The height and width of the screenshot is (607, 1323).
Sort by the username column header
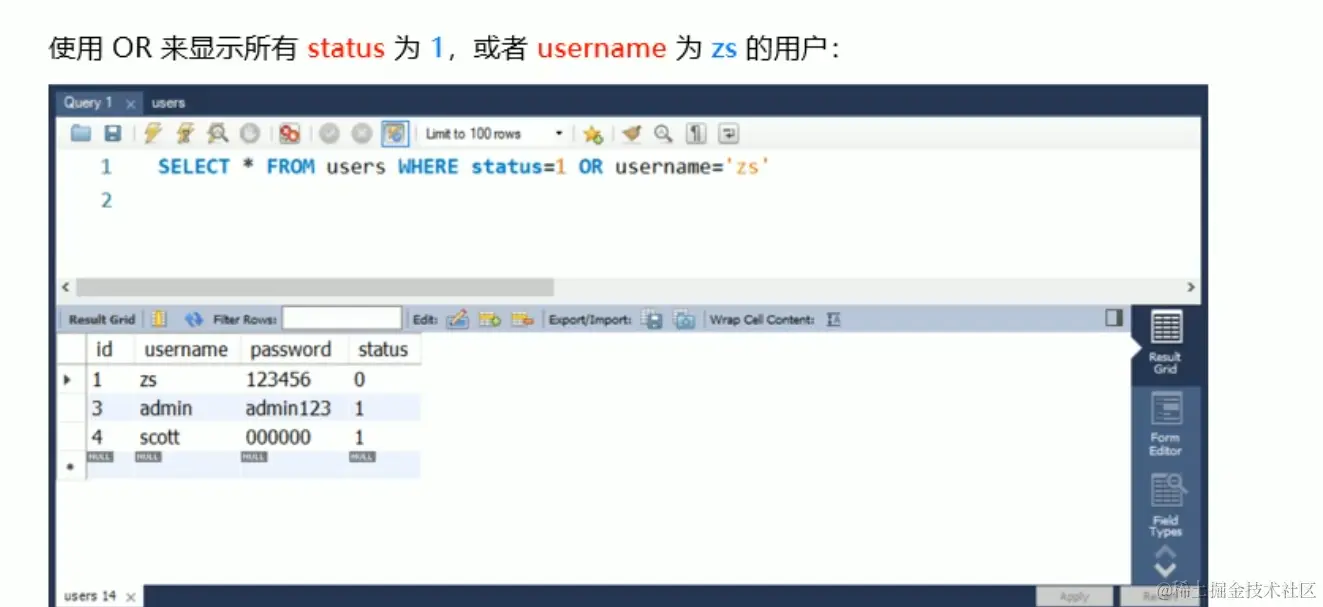[x=186, y=349]
